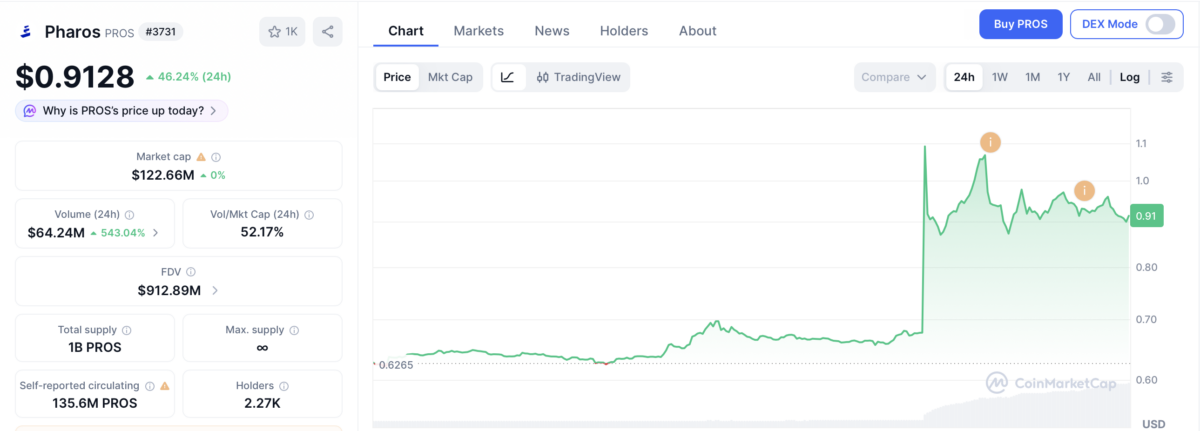1200x431 pixels.
Task: Click the market cap warning triangle icon
Action: 201,157
